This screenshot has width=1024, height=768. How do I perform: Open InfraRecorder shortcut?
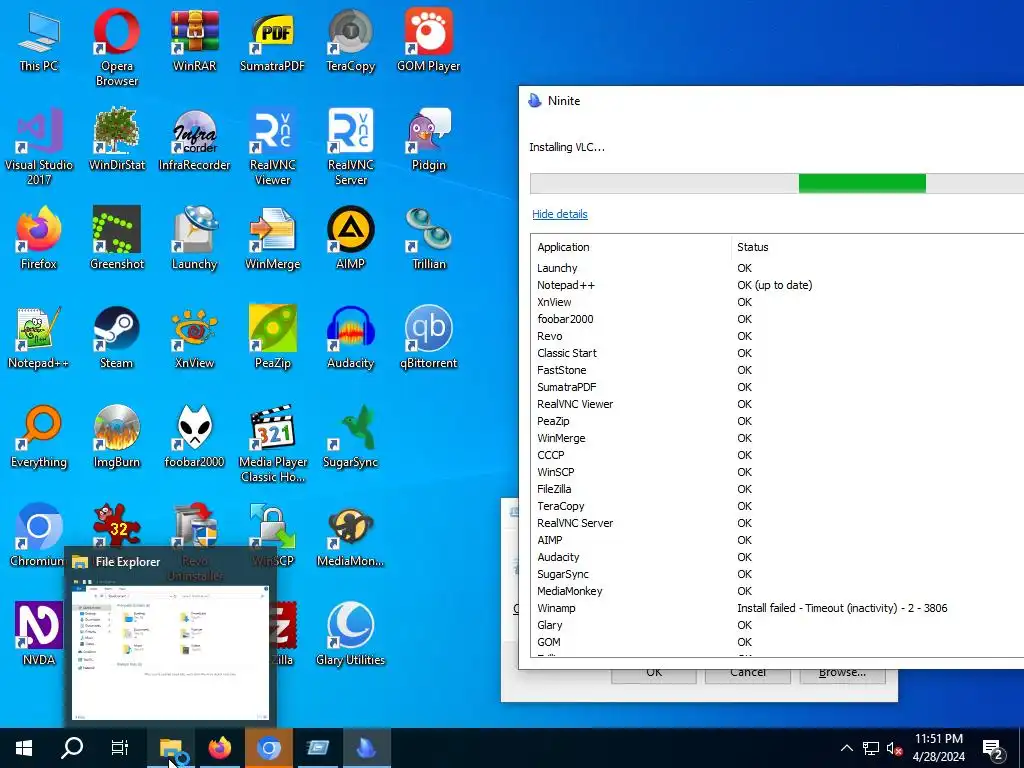(194, 140)
